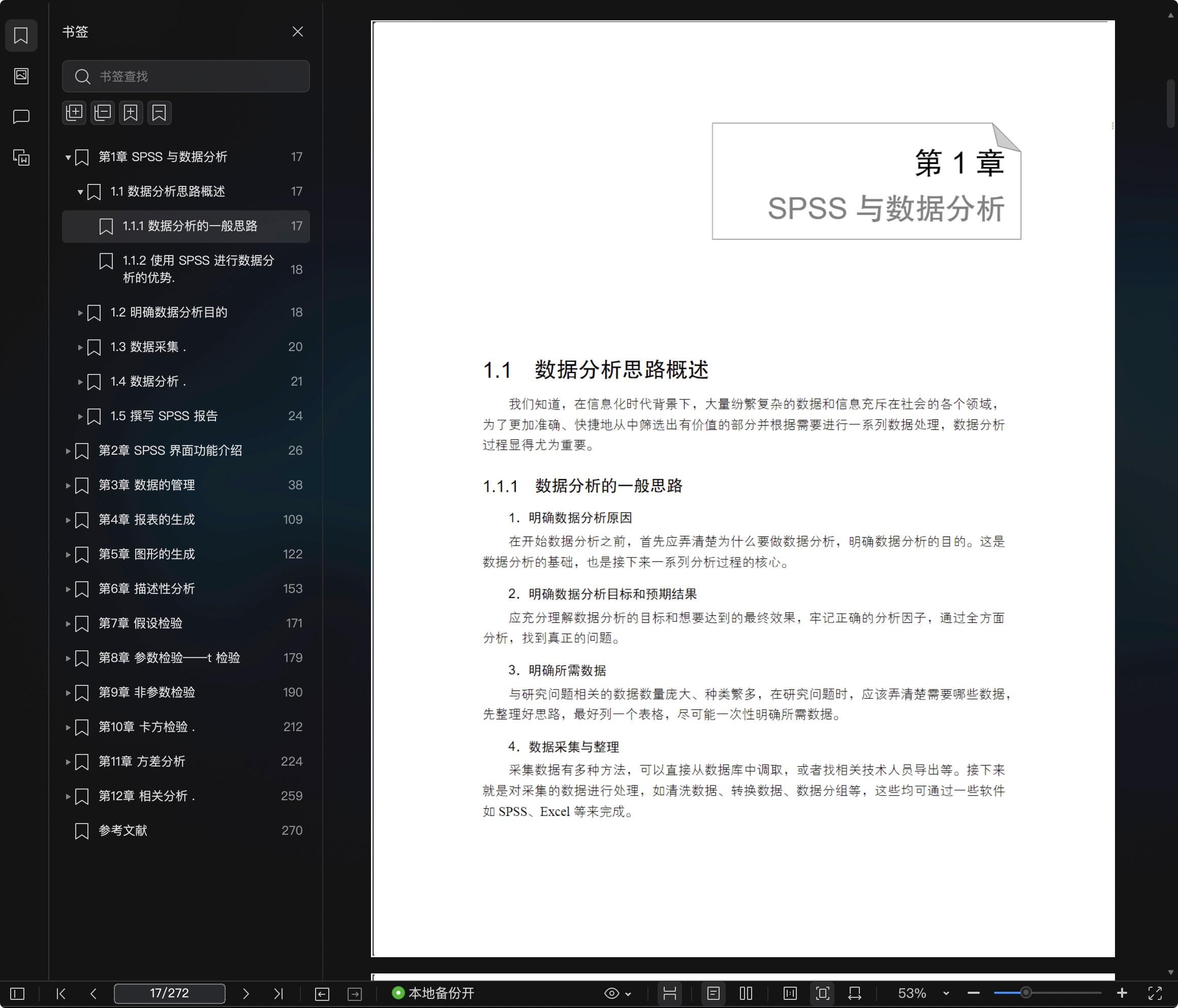
Task: Open the thumbnails sidebar panel
Action: point(21,76)
